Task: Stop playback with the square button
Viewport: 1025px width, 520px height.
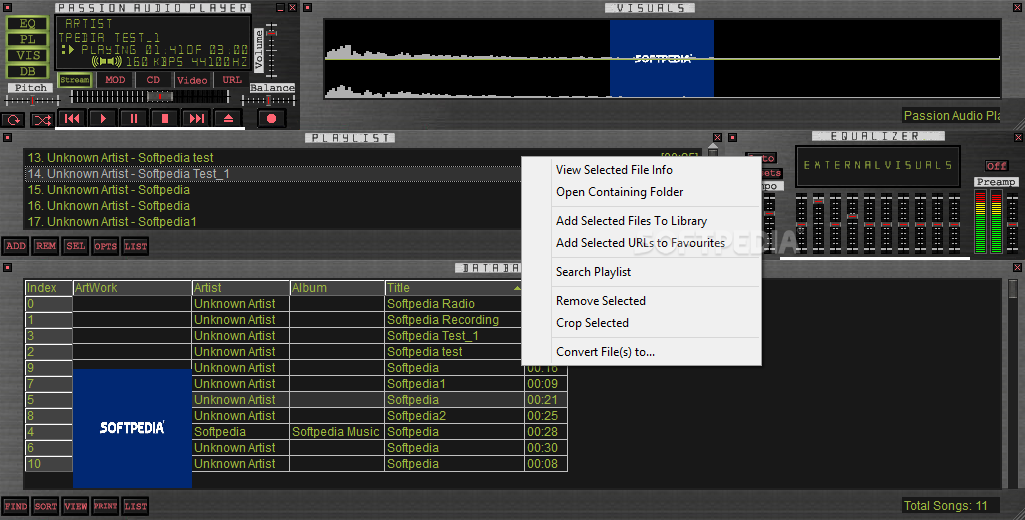Action: tap(165, 118)
